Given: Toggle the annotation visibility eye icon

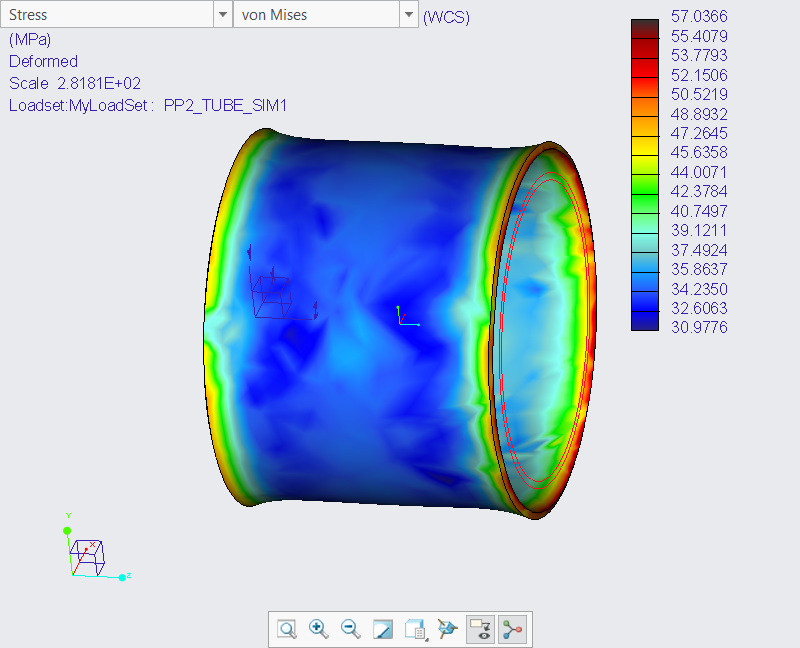Looking at the screenshot, I should tap(479, 629).
